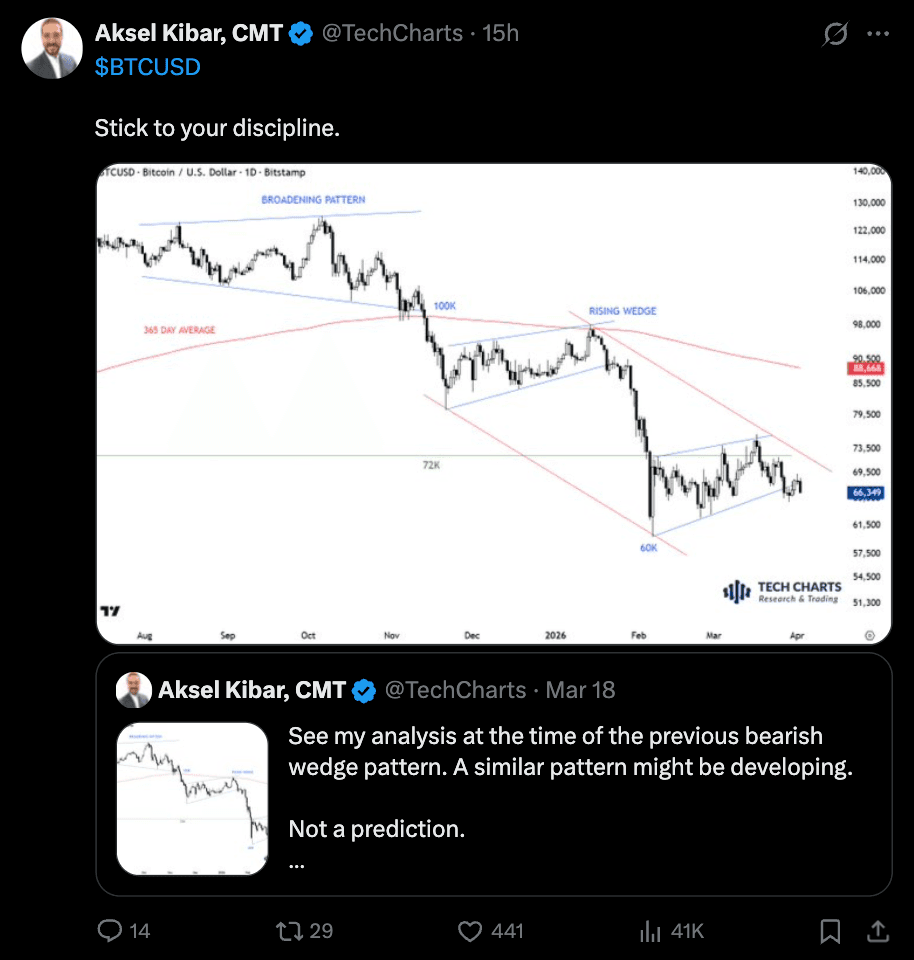
Task: Open the quoted tweet chart thumbnail
Action: point(193,799)
